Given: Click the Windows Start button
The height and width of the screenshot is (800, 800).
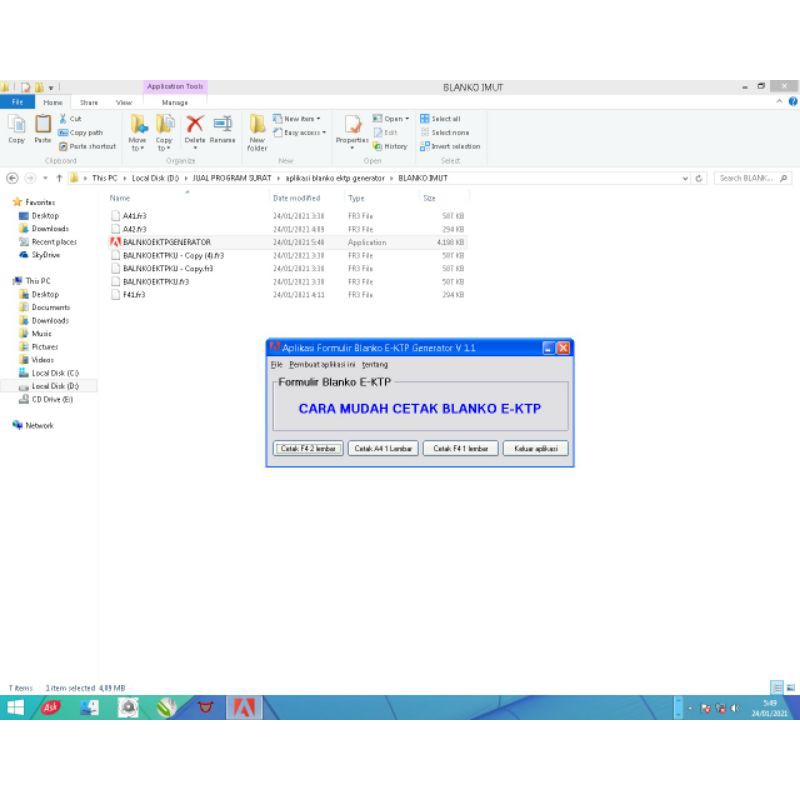Looking at the screenshot, I should pos(18,709).
